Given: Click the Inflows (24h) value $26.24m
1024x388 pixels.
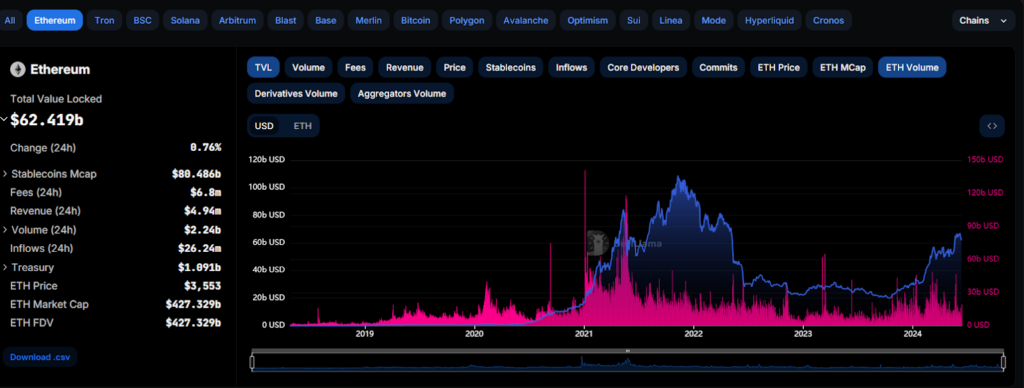Looking at the screenshot, I should (199, 248).
